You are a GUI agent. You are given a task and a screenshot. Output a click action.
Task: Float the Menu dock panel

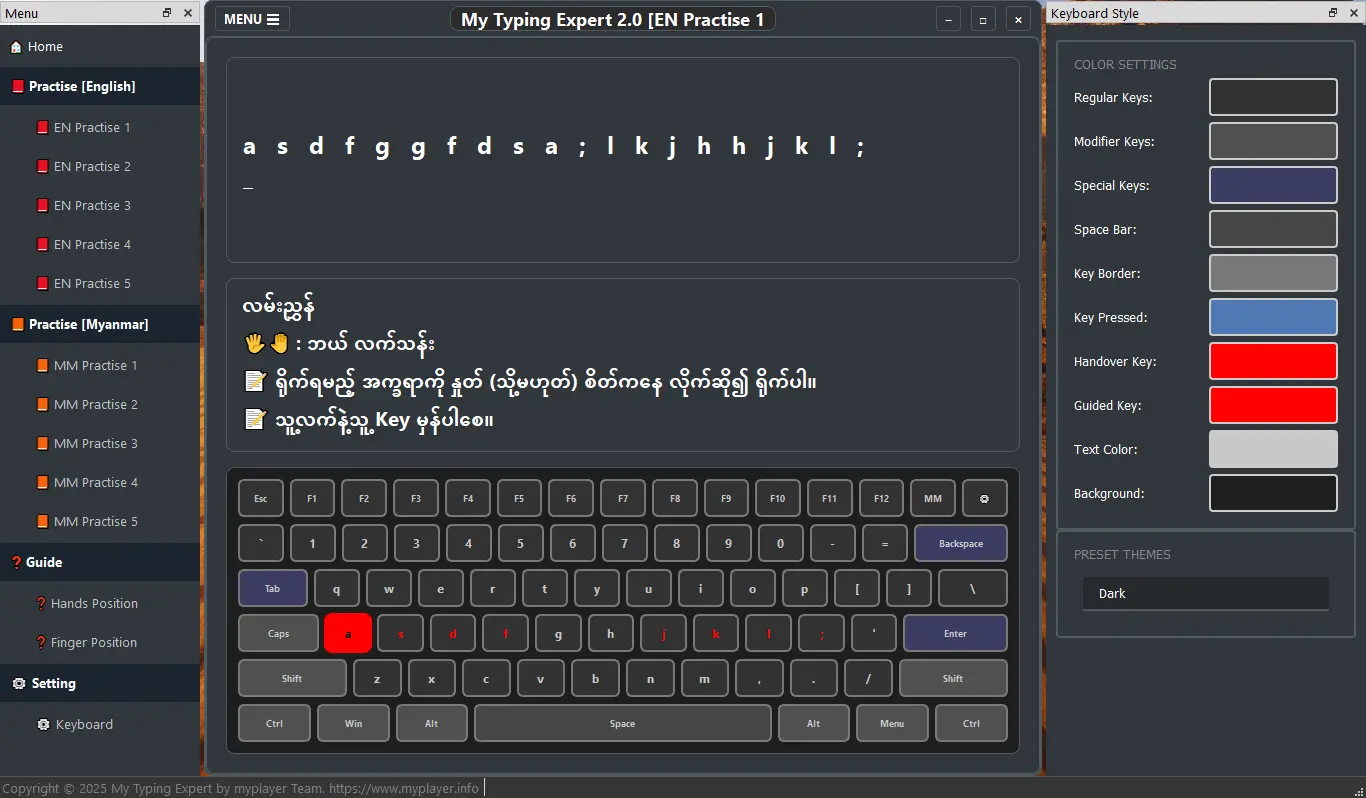pyautogui.click(x=167, y=13)
